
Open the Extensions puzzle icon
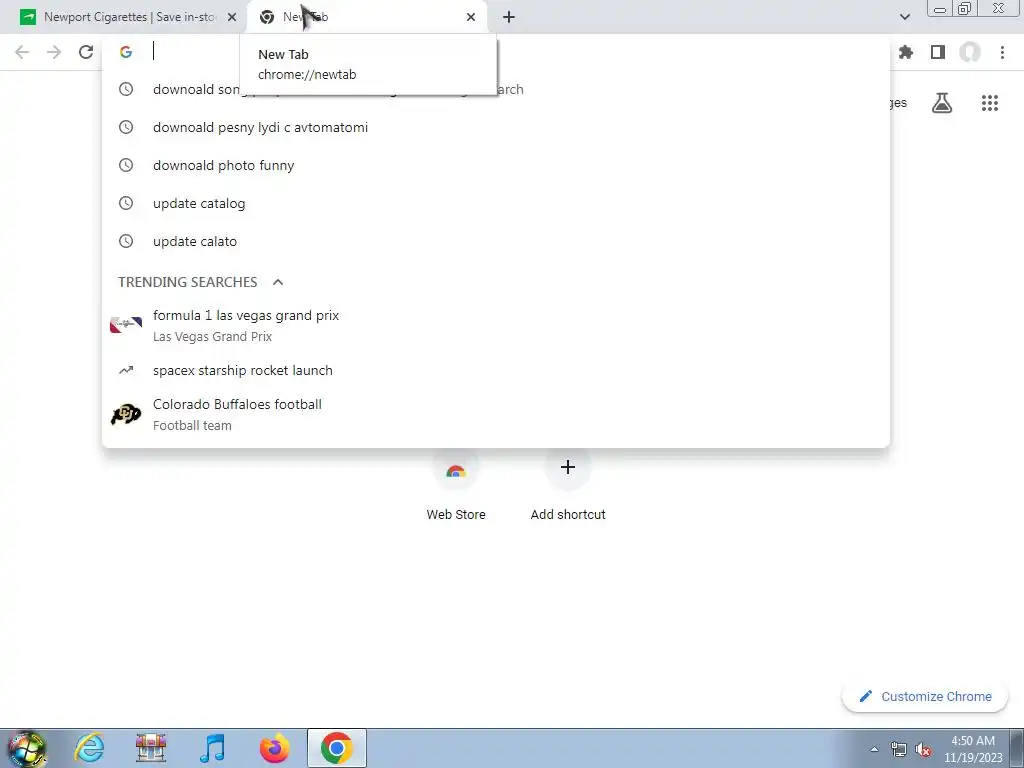pyautogui.click(x=906, y=52)
